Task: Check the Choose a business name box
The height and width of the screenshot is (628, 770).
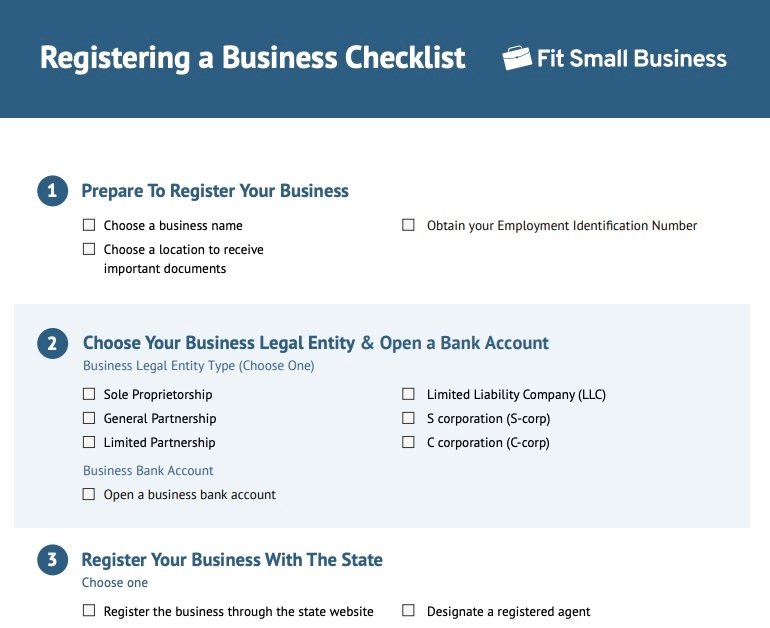Action: [x=89, y=225]
